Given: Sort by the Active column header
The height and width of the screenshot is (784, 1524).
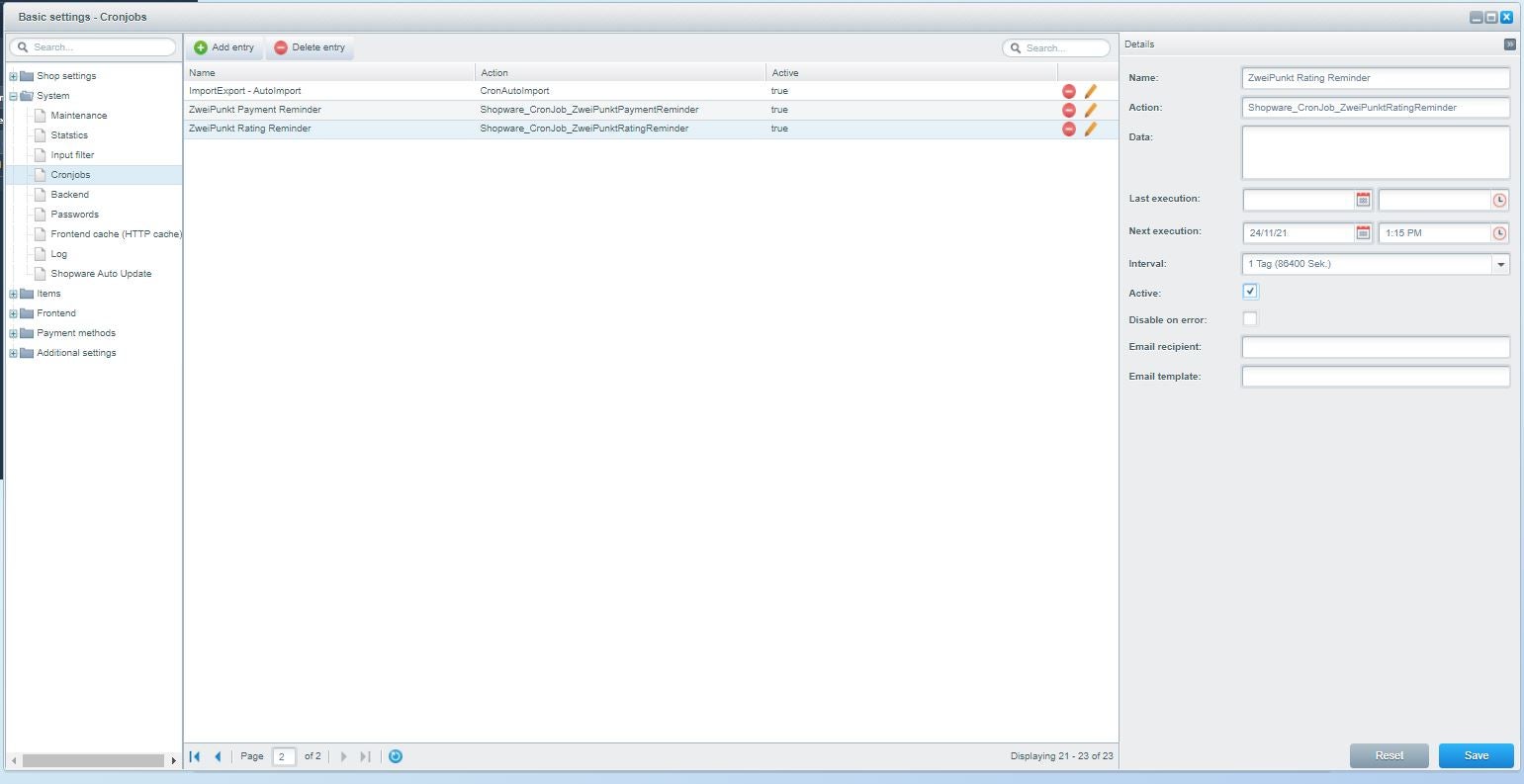Looking at the screenshot, I should [x=912, y=73].
